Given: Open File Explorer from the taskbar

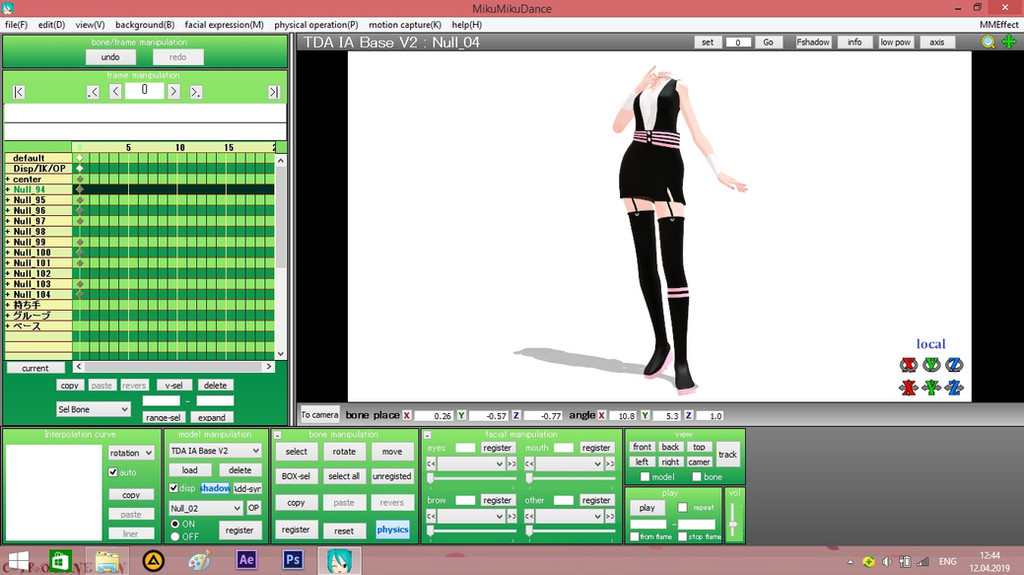Looking at the screenshot, I should click(107, 561).
